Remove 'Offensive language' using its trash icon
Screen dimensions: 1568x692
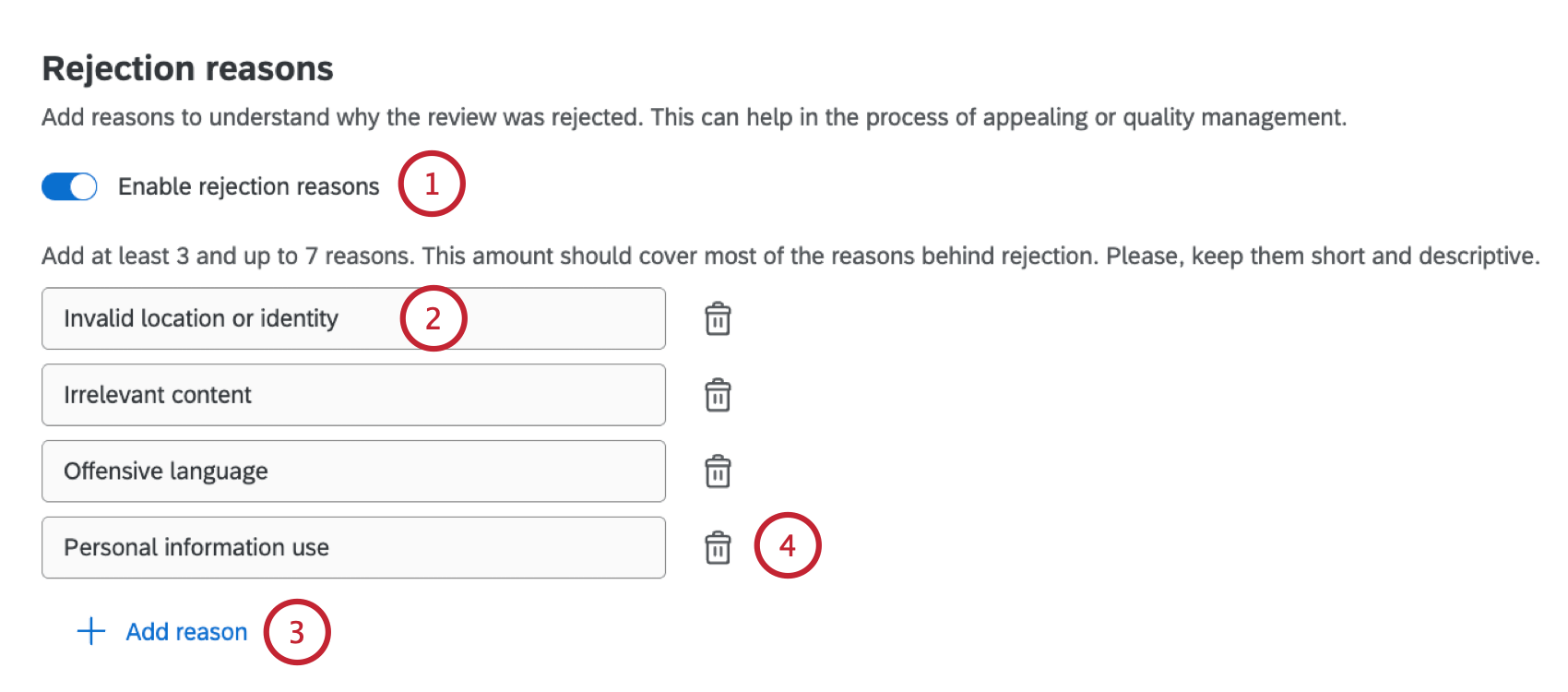tap(718, 471)
